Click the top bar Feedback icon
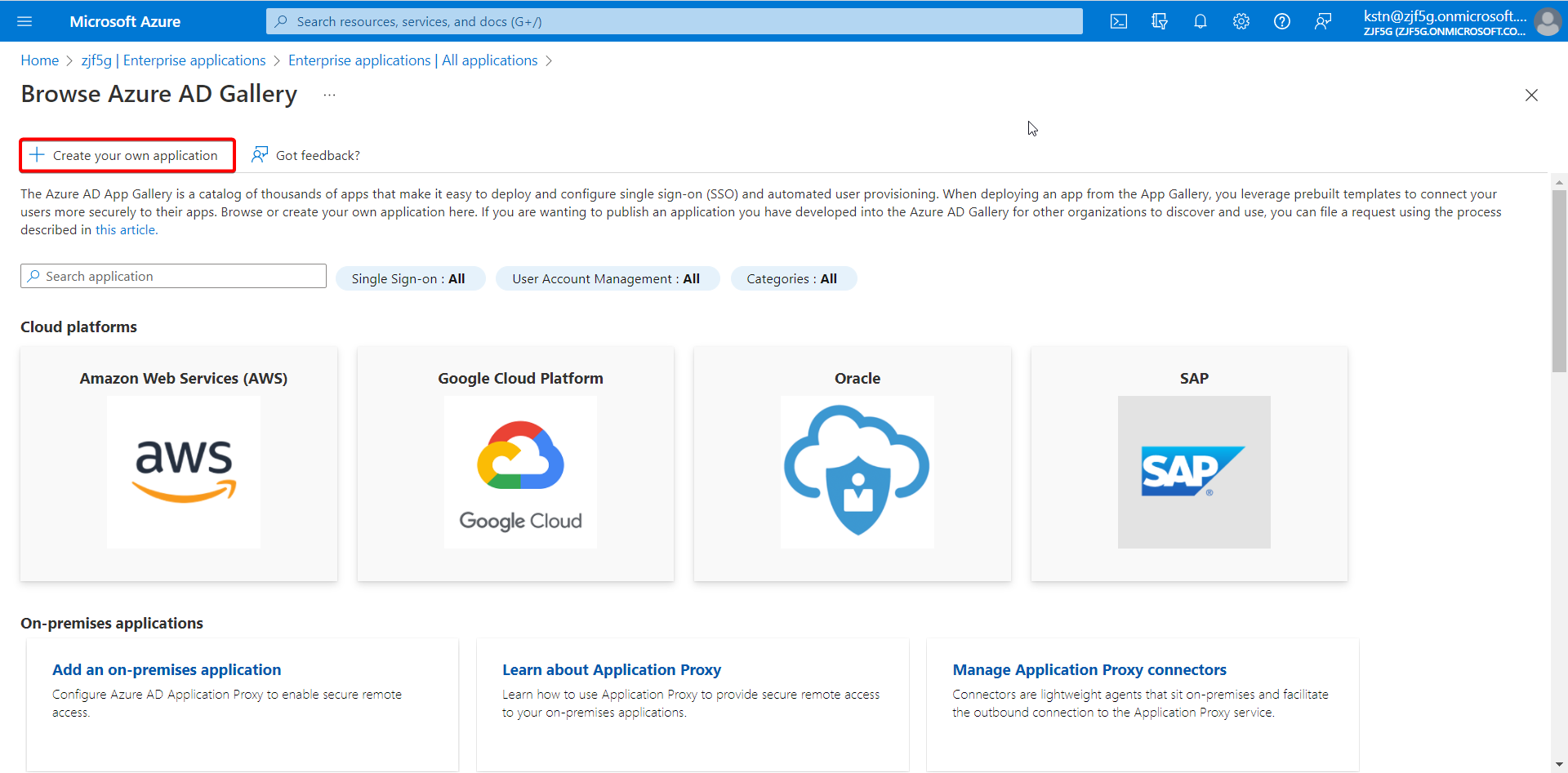Screen dimensions: 1568x773 coord(1323,21)
